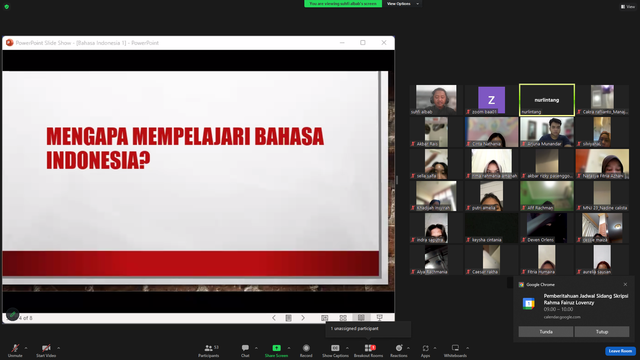Select video tile of keysha cintania

[x=491, y=228]
